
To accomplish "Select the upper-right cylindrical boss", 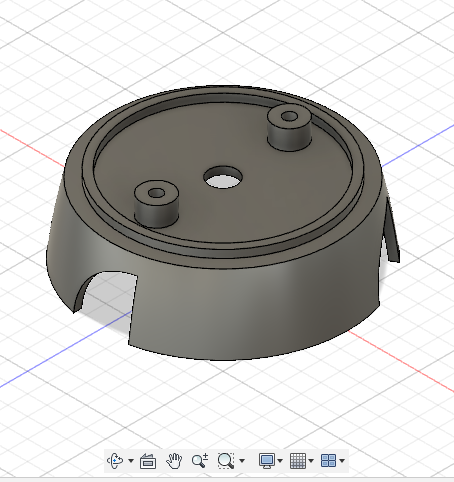I will click(289, 128).
